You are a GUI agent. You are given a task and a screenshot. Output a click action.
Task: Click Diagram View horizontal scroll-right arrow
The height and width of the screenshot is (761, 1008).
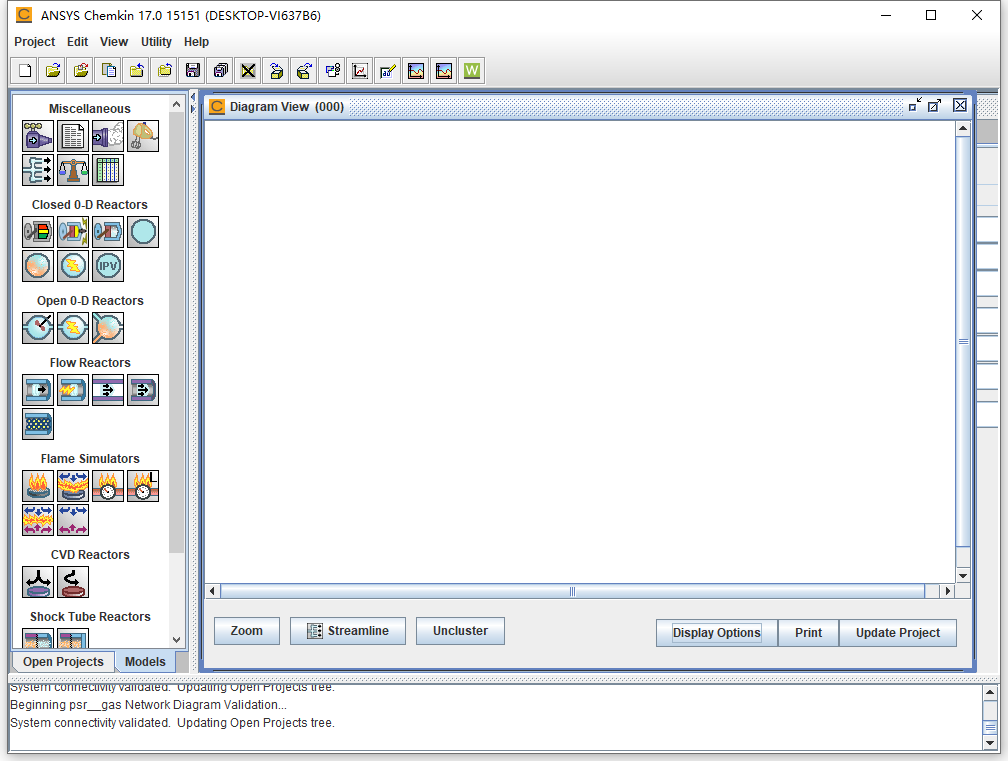948,591
